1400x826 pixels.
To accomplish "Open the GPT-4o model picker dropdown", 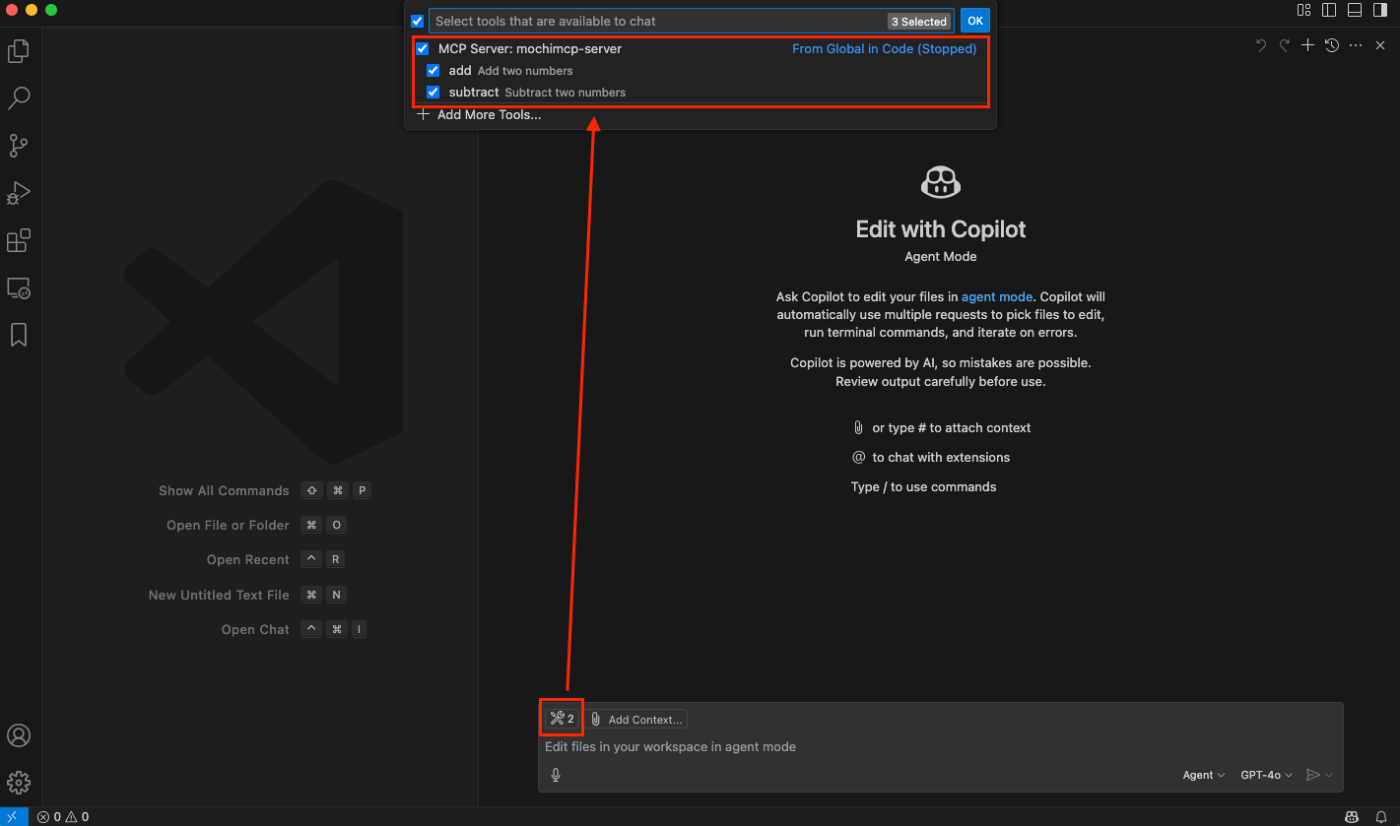I will (1266, 775).
